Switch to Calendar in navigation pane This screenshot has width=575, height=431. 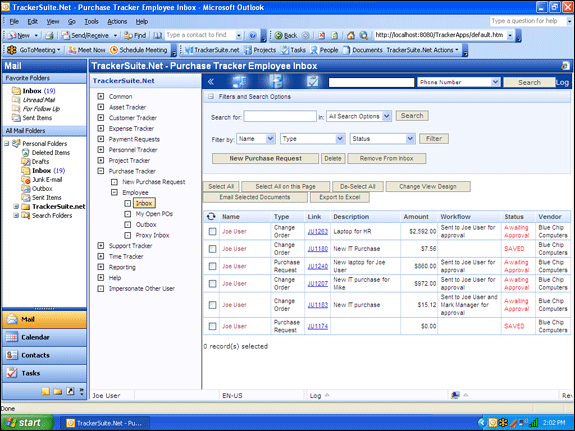tap(44, 337)
